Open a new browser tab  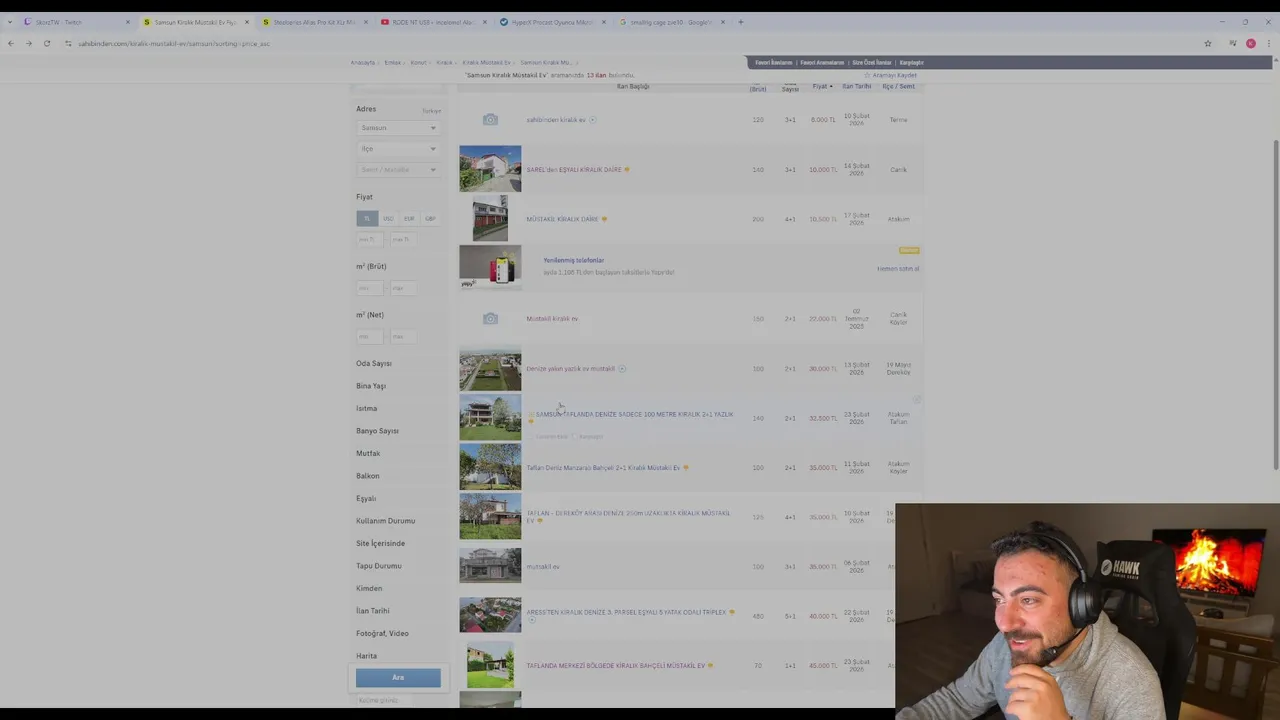[741, 22]
